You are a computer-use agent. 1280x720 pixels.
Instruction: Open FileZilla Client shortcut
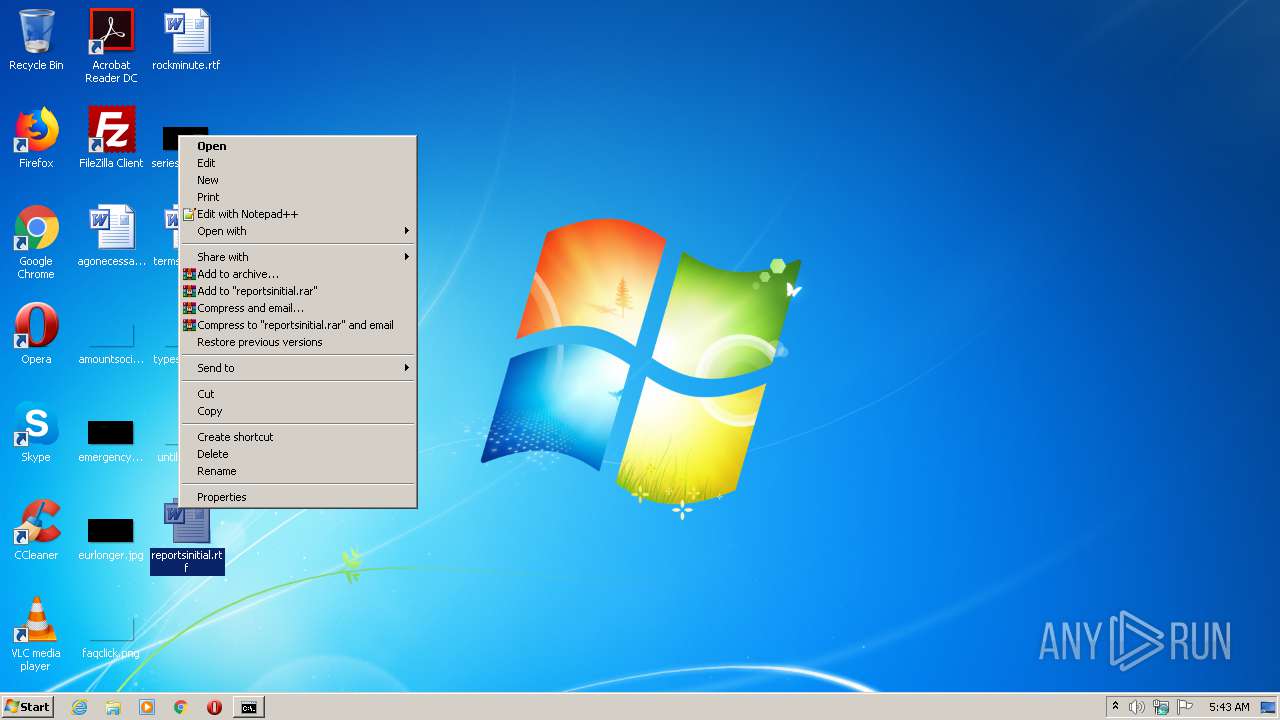[111, 138]
